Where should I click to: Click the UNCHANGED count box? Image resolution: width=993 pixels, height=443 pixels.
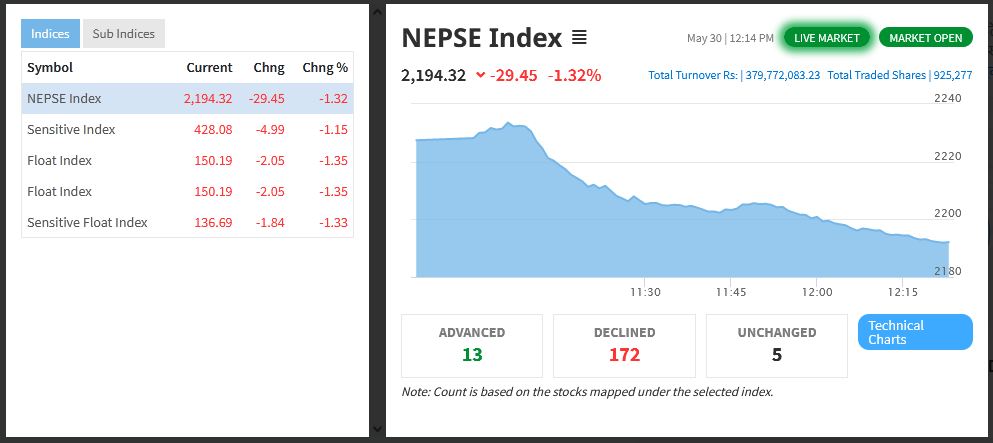tap(776, 345)
